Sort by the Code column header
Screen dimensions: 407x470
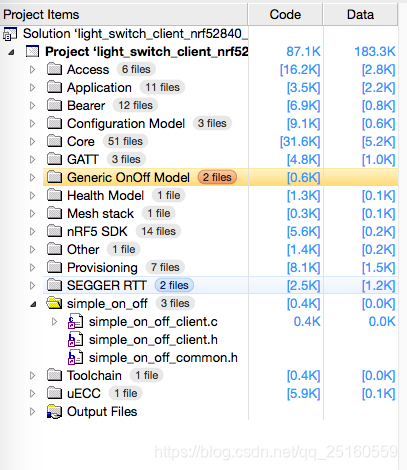point(285,15)
